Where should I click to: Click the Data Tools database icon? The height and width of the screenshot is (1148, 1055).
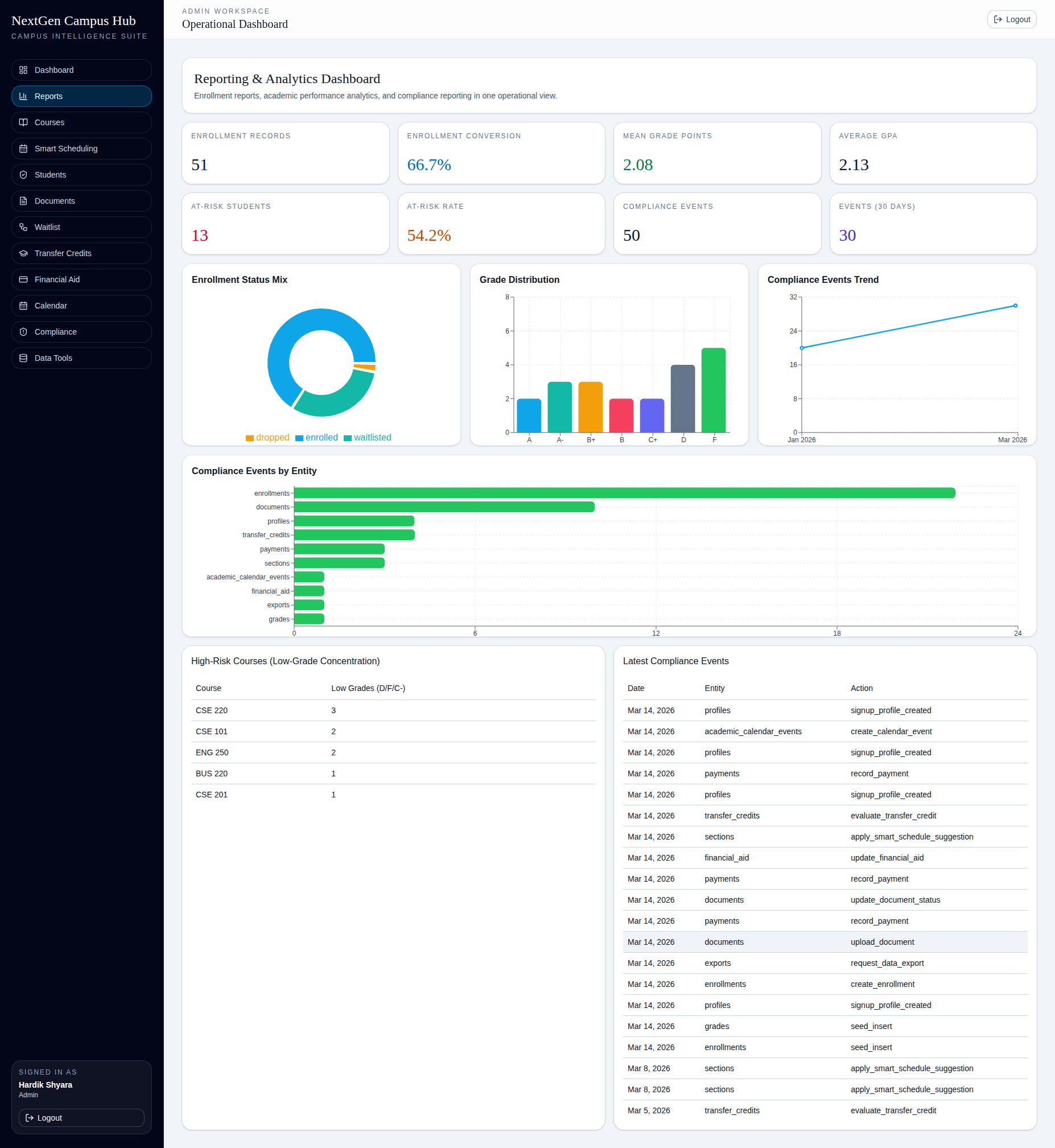[23, 358]
